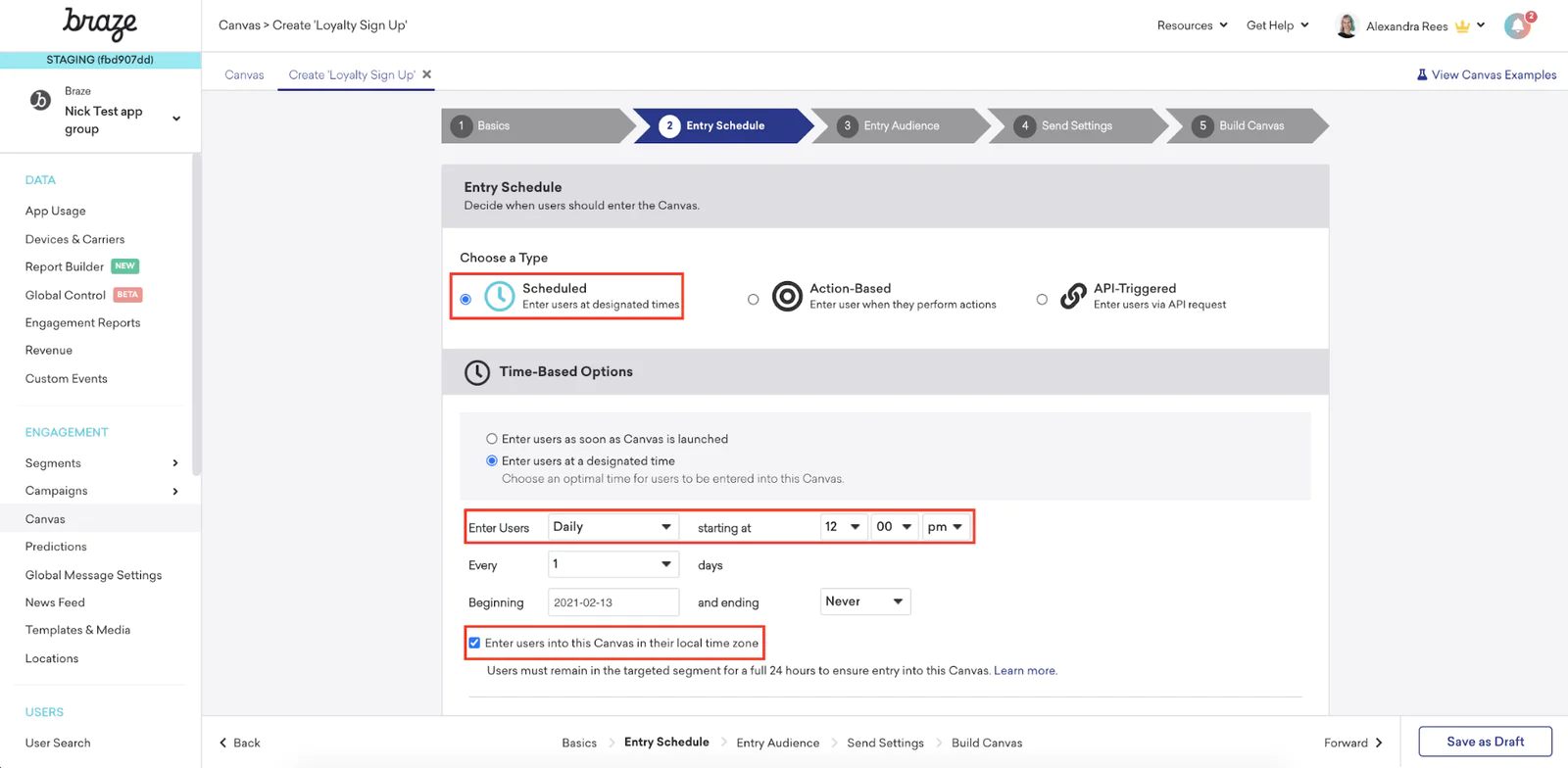Toggle the local time zone entry checkbox
This screenshot has height=768, width=1568.
coord(474,643)
